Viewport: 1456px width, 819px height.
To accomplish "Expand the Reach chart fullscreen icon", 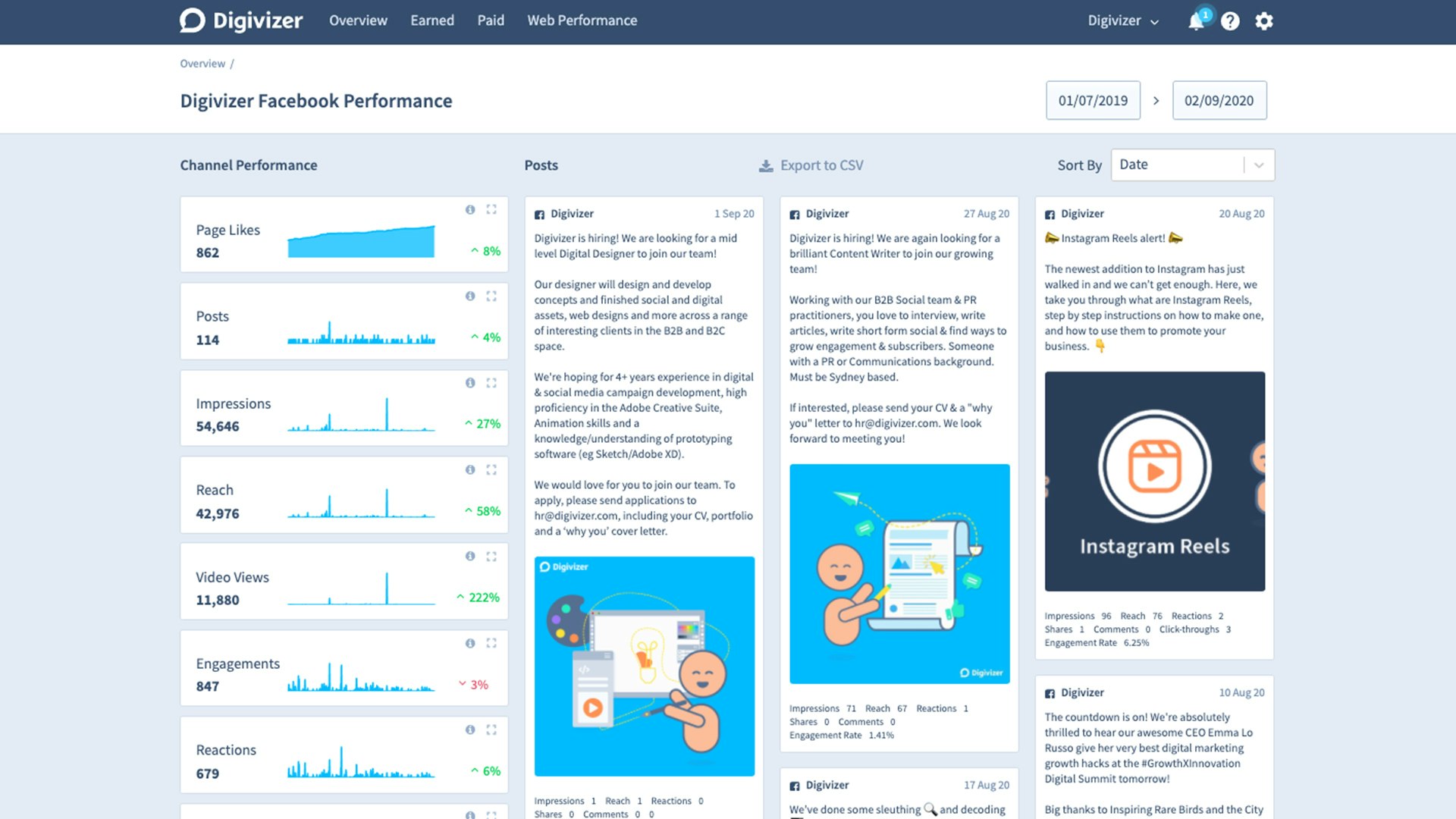I will click(491, 470).
